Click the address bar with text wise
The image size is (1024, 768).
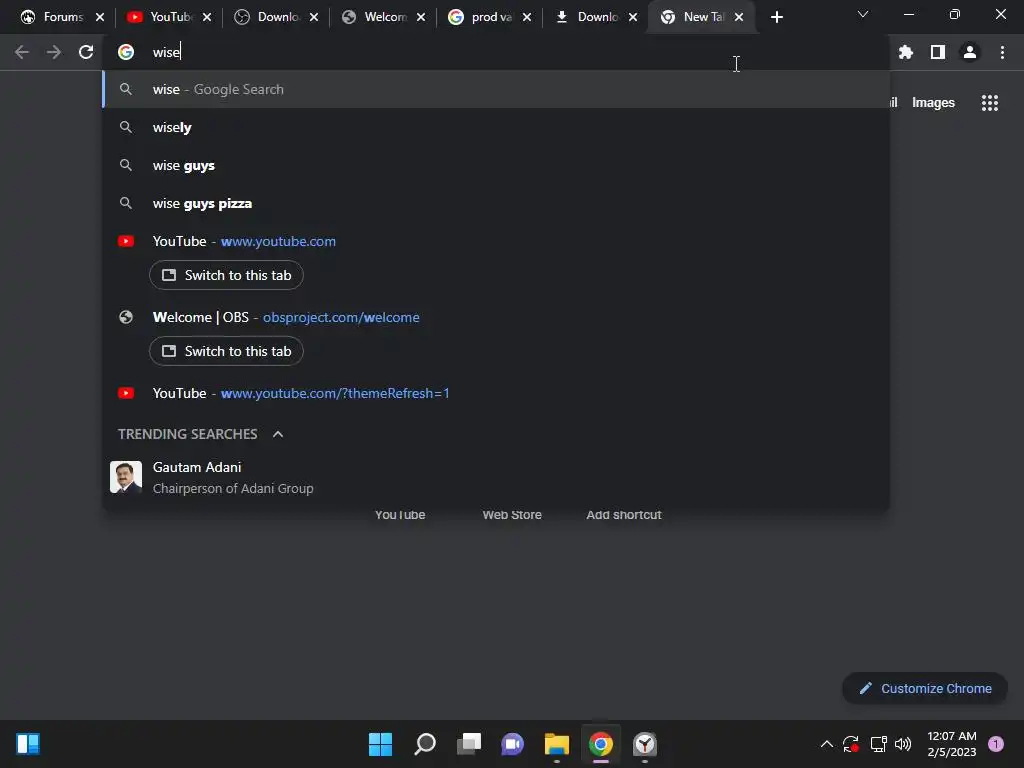(x=496, y=52)
